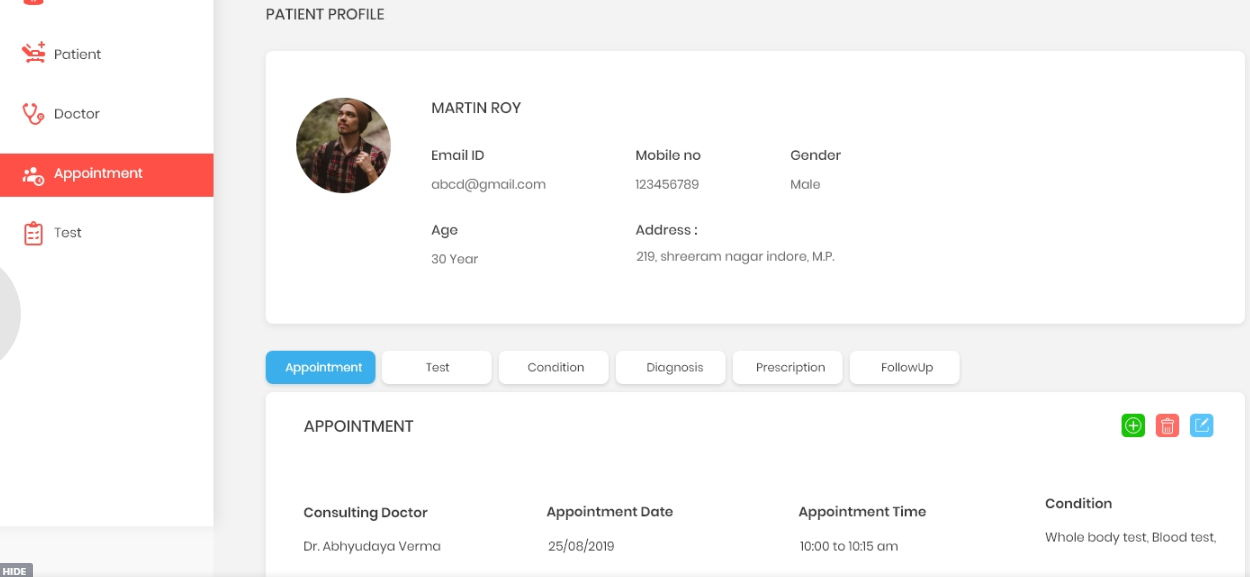Select the active Appointment tab
Image resolution: width=1250 pixels, height=577 pixels.
pos(320,367)
